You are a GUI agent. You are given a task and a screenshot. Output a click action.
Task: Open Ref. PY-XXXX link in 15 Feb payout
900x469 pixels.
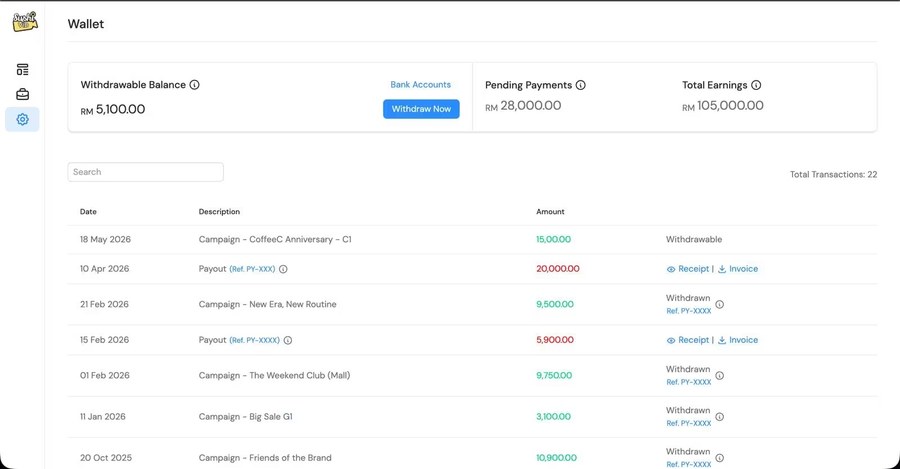[x=254, y=340]
